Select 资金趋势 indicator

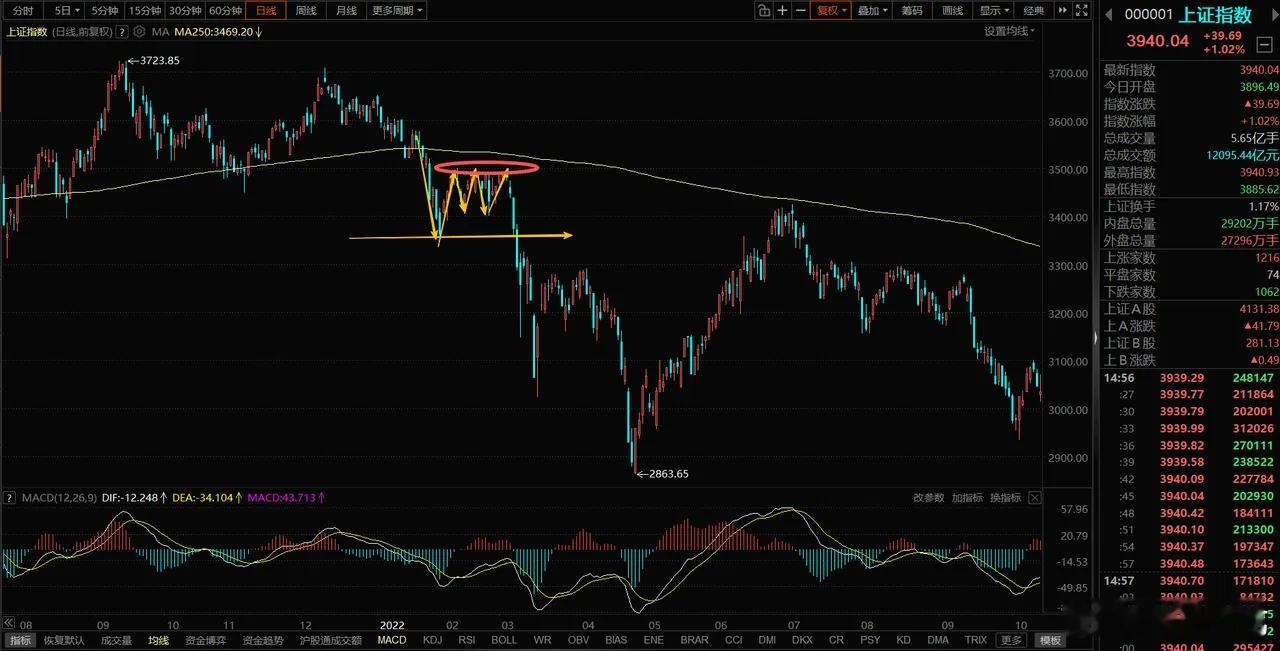point(263,640)
